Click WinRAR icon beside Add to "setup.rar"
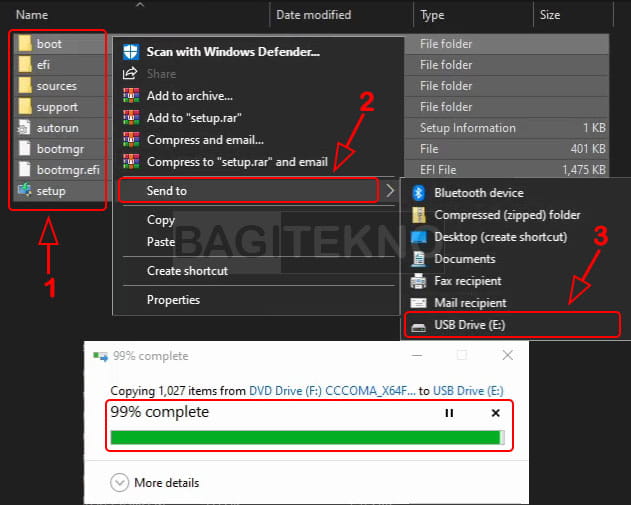631x505 pixels. pyautogui.click(x=131, y=117)
